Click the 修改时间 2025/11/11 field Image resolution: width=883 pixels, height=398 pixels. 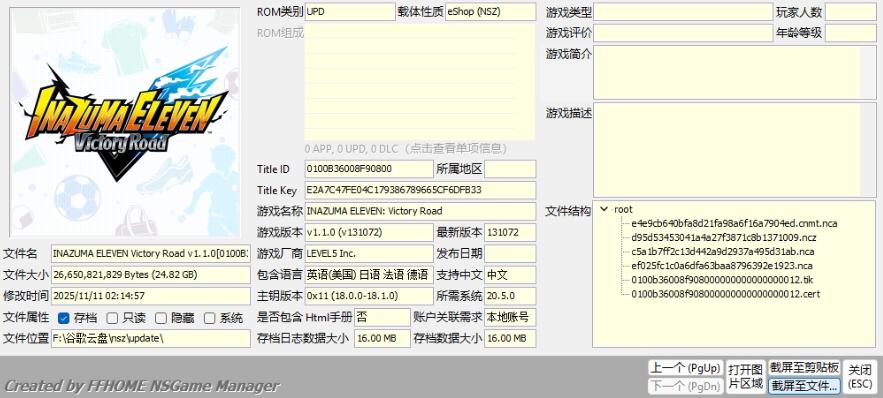coord(150,296)
